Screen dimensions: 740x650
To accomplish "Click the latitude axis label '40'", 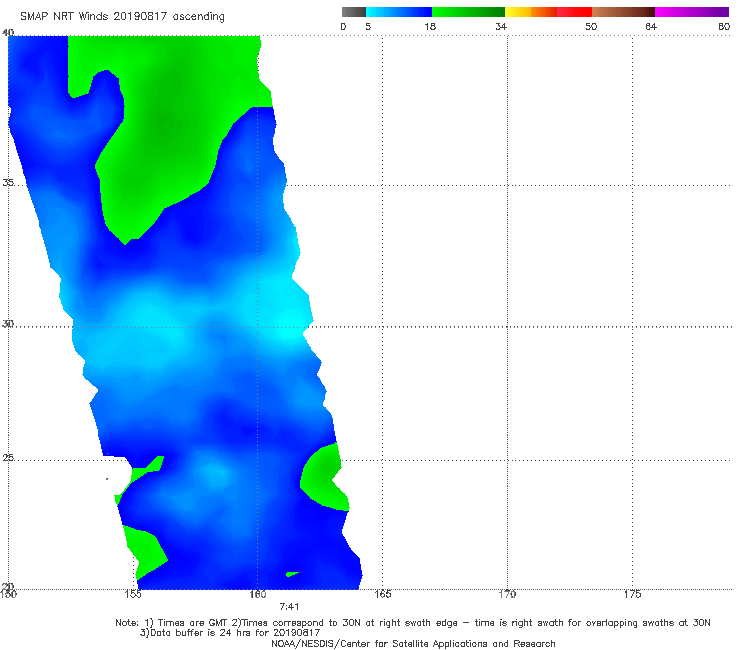I will pos(8,32).
